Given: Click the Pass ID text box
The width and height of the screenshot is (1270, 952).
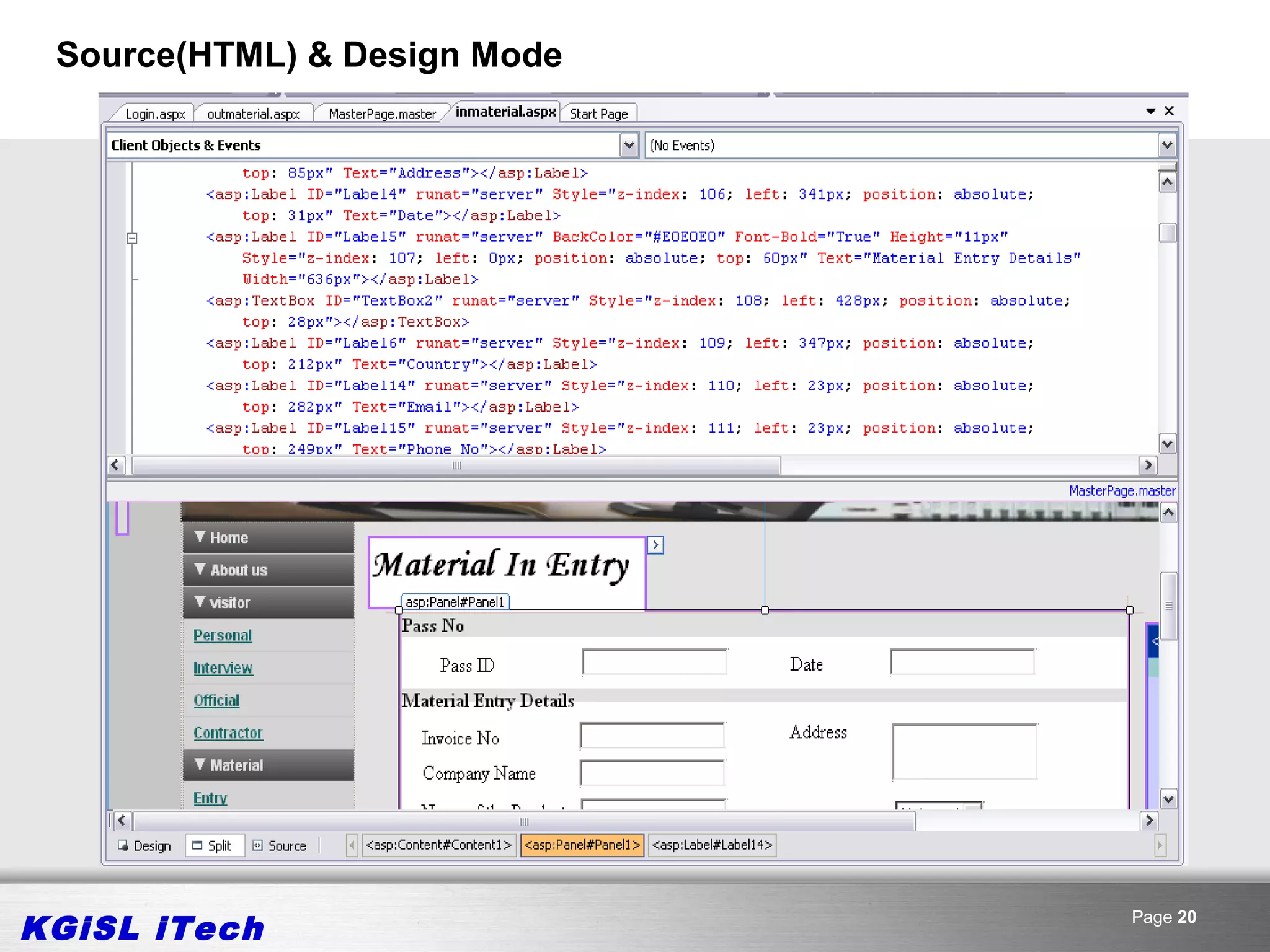Looking at the screenshot, I should point(654,662).
